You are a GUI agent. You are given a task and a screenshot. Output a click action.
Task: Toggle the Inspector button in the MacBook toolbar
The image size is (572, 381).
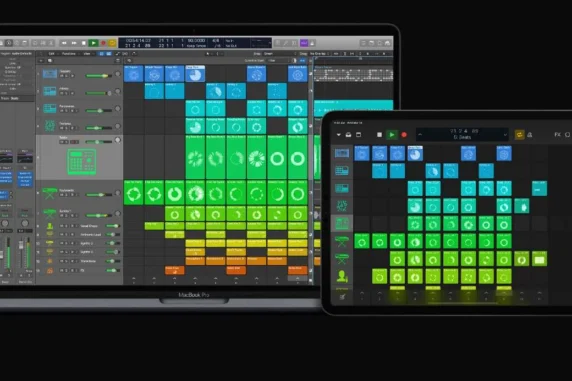click(9, 43)
